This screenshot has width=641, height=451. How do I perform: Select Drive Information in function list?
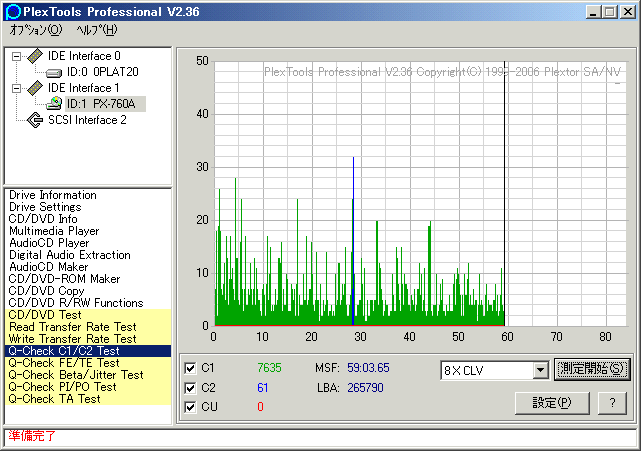[x=53, y=195]
